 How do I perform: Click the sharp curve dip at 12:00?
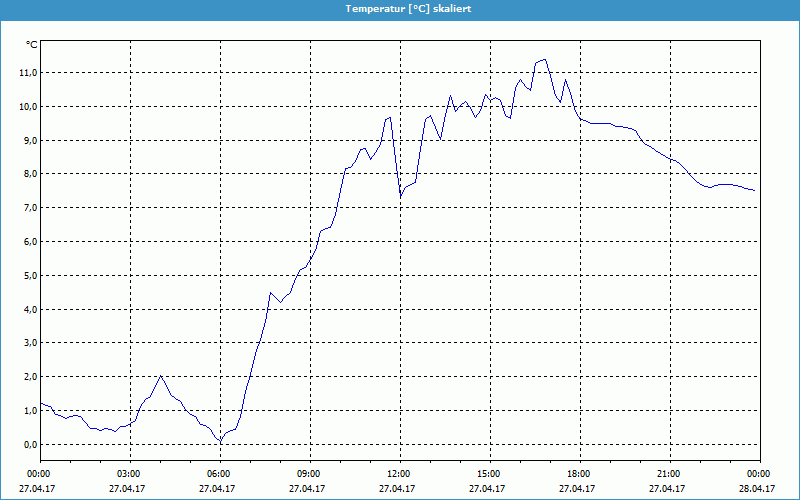point(401,195)
